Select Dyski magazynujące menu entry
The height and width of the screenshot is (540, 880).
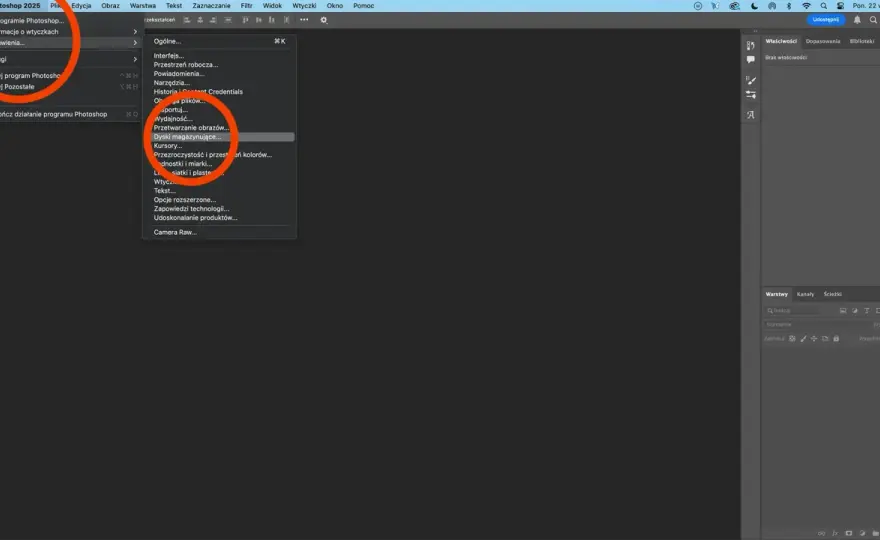(223, 137)
